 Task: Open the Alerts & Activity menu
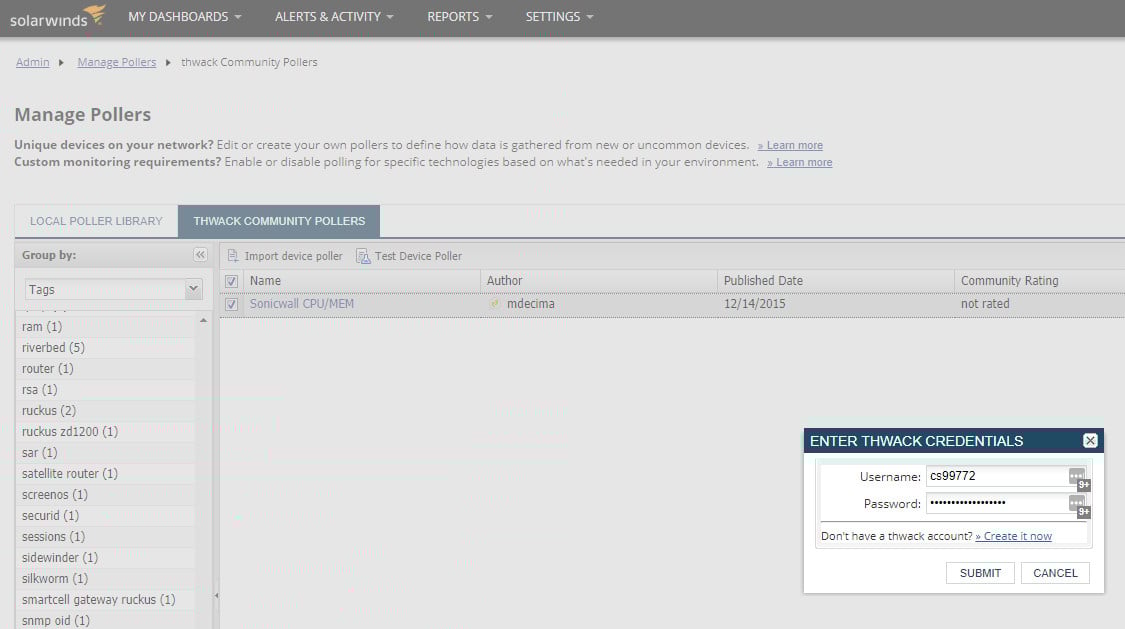pos(334,16)
